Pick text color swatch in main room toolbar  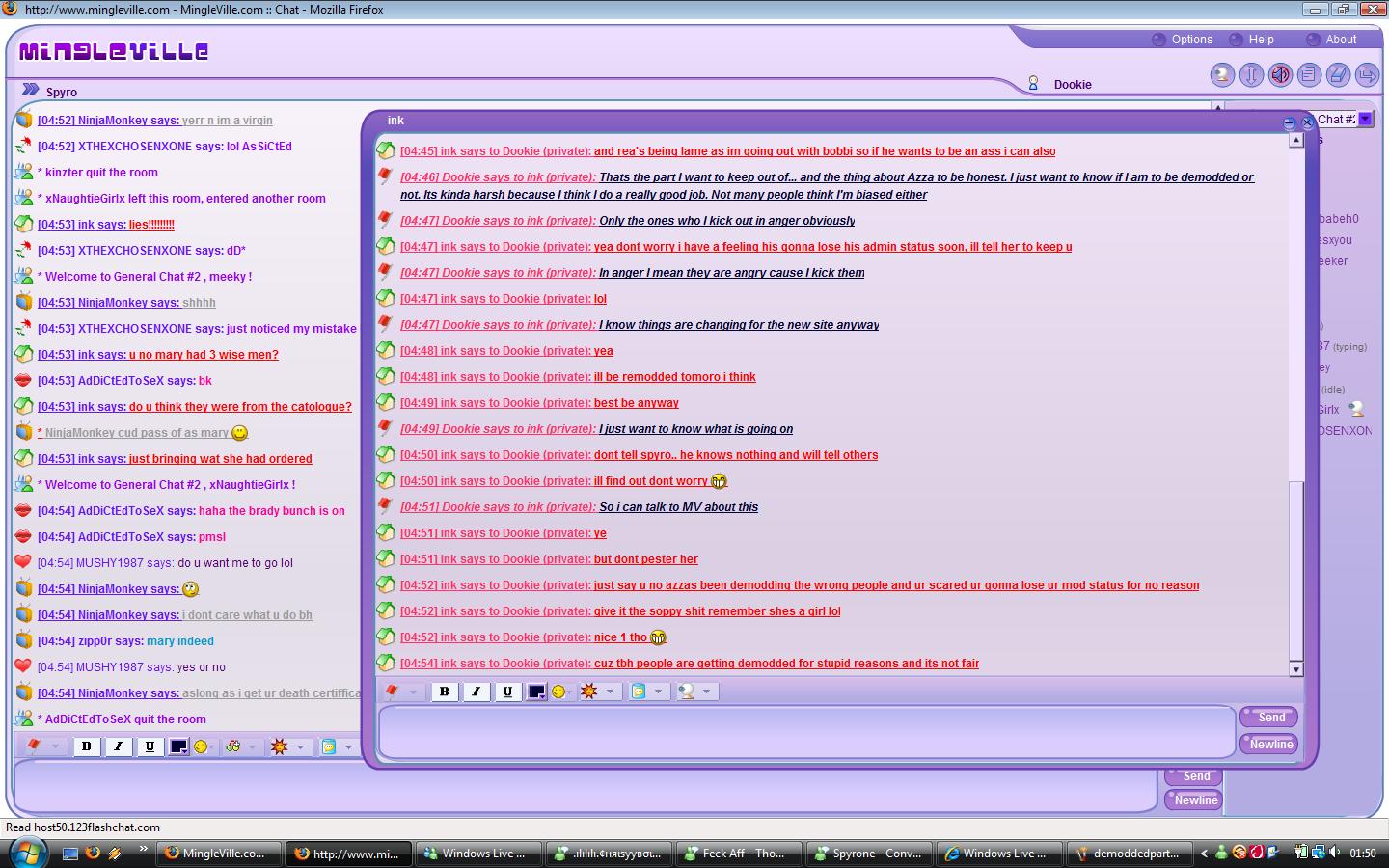(179, 746)
